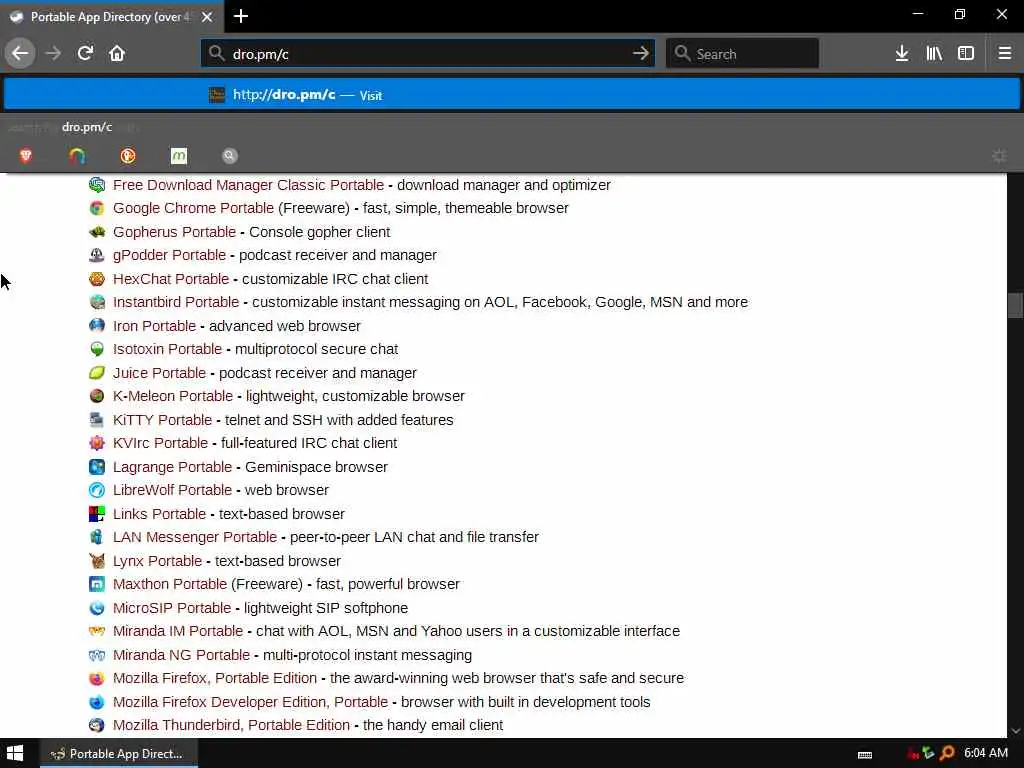Image resolution: width=1024 pixels, height=768 pixels.
Task: Open the LAN Messenger Portable link
Action: pos(195,537)
